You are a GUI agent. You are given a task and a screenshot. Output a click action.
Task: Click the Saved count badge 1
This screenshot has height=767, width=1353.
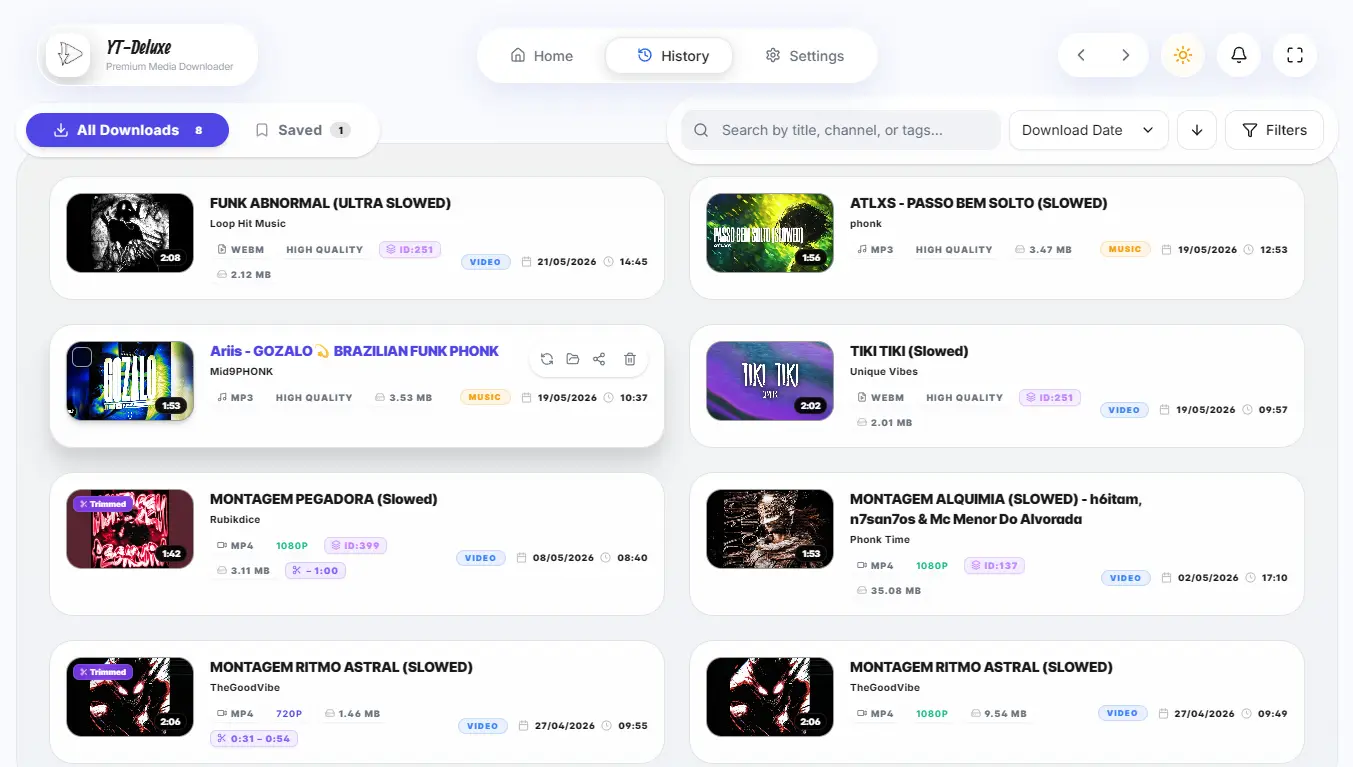[x=340, y=130]
